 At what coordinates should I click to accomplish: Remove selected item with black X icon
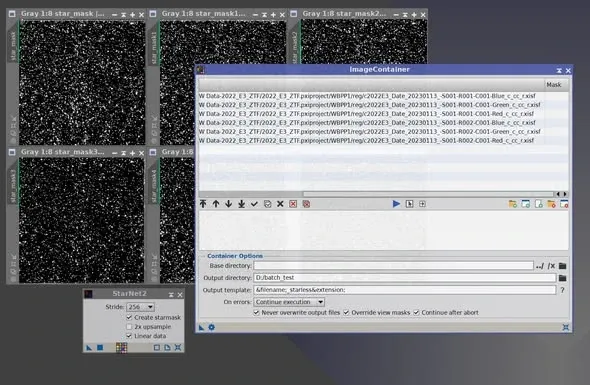point(280,204)
